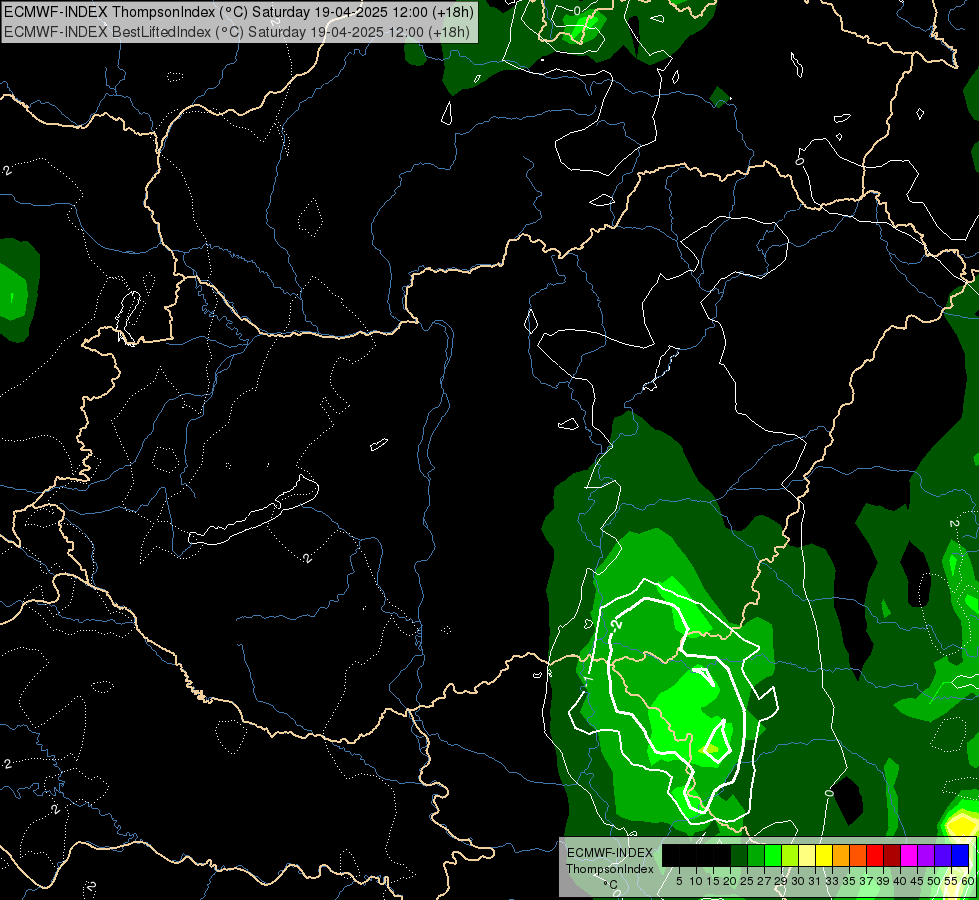Pick the medium green 25–27 legend swatch
This screenshot has width=979, height=900.
click(x=756, y=856)
